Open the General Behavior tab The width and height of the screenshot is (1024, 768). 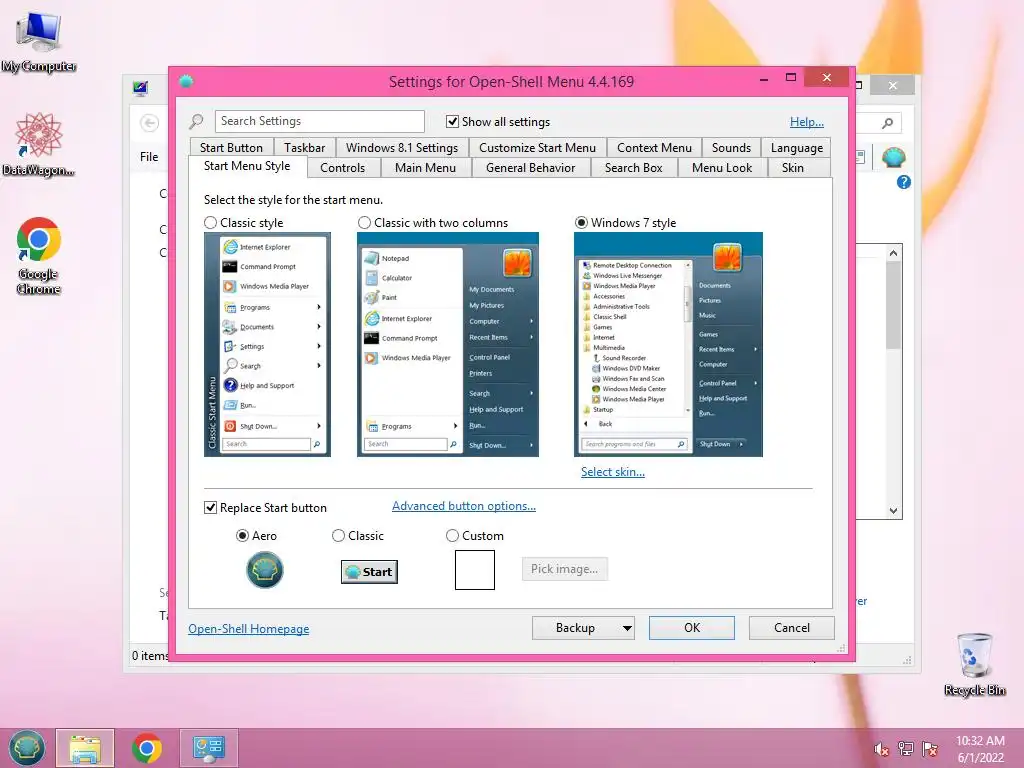coord(530,168)
